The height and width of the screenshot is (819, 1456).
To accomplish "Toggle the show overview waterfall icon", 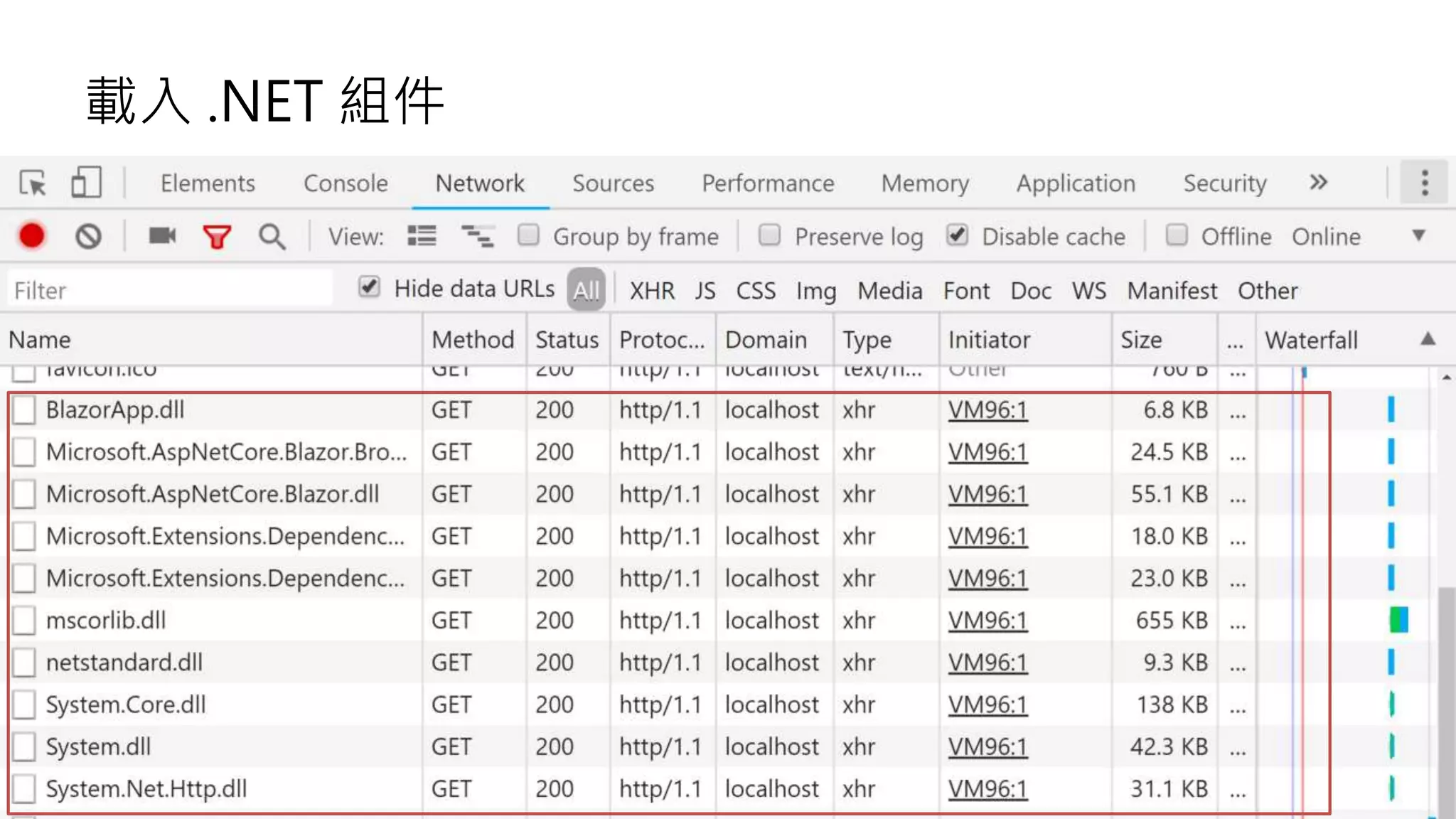I will tap(478, 235).
